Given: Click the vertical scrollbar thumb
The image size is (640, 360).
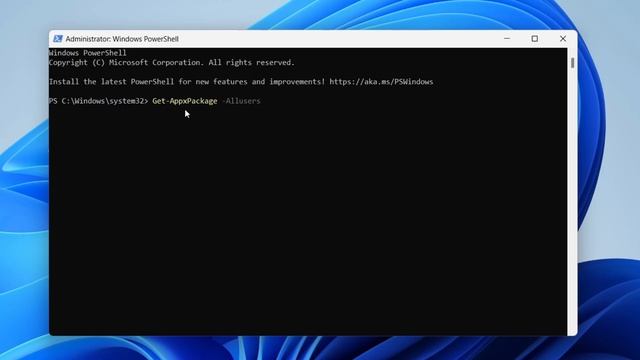Looking at the screenshot, I should coord(573,63).
